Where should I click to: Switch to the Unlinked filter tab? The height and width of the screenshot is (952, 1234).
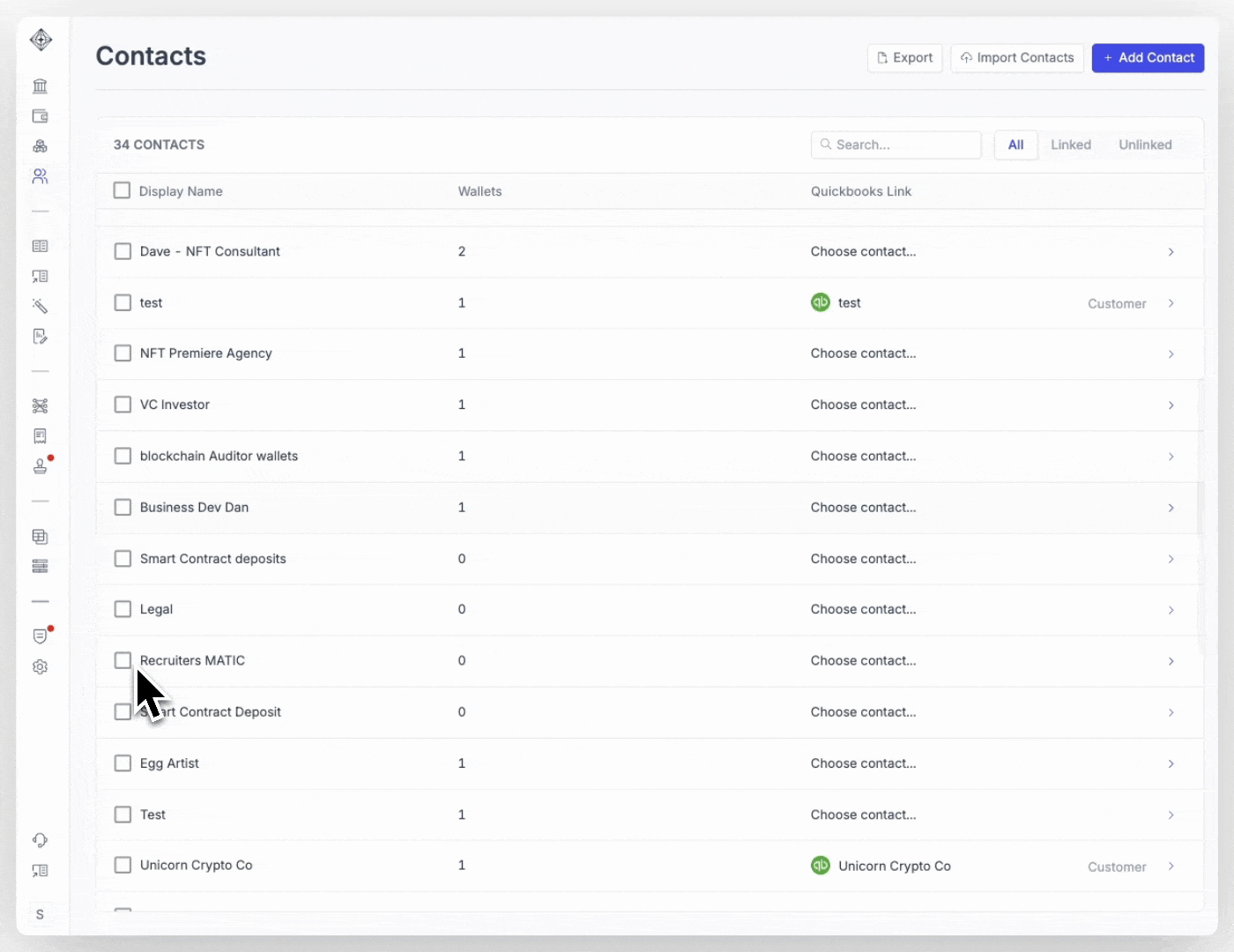pos(1145,145)
